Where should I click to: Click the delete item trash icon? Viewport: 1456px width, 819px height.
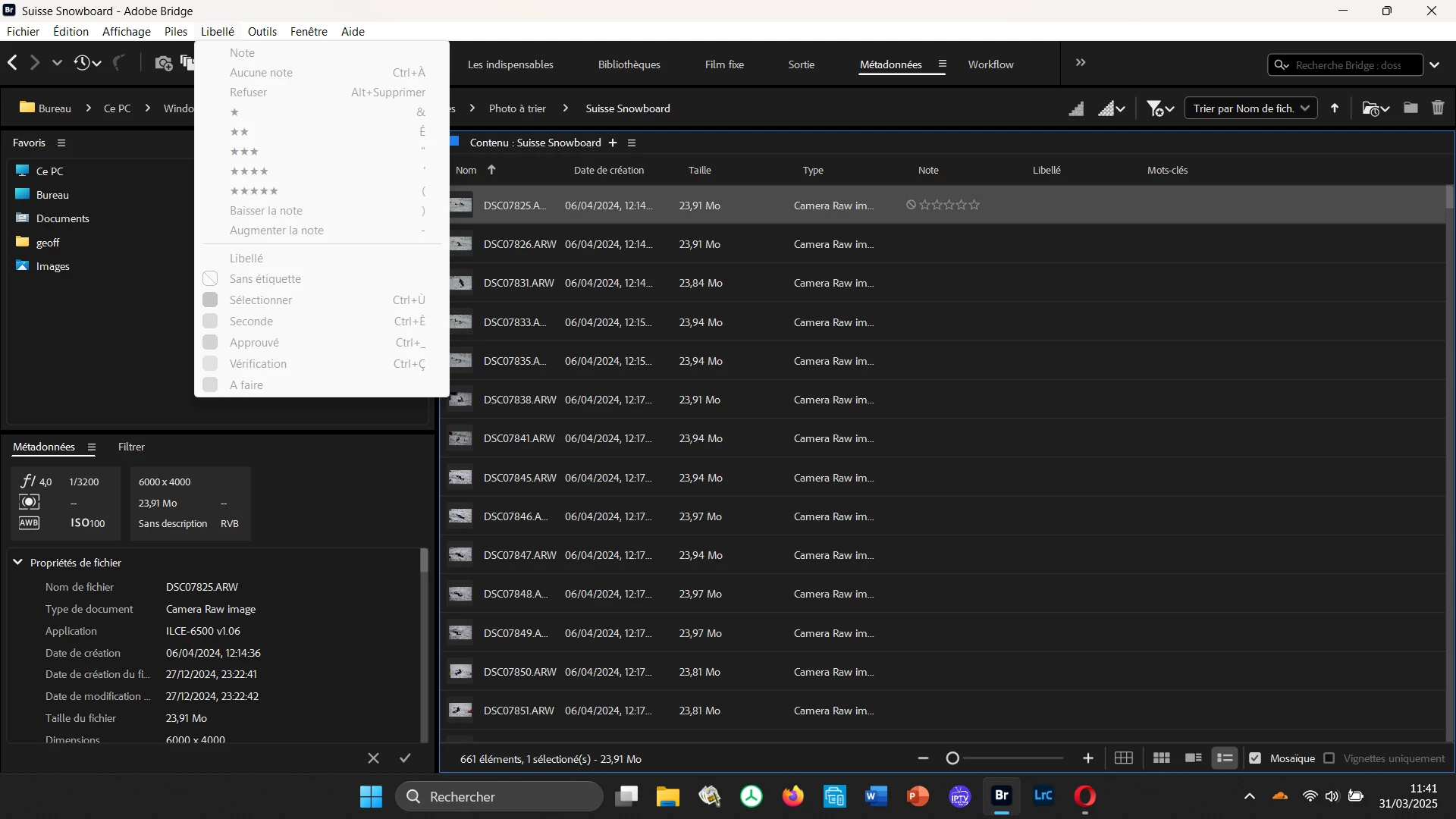point(1438,108)
